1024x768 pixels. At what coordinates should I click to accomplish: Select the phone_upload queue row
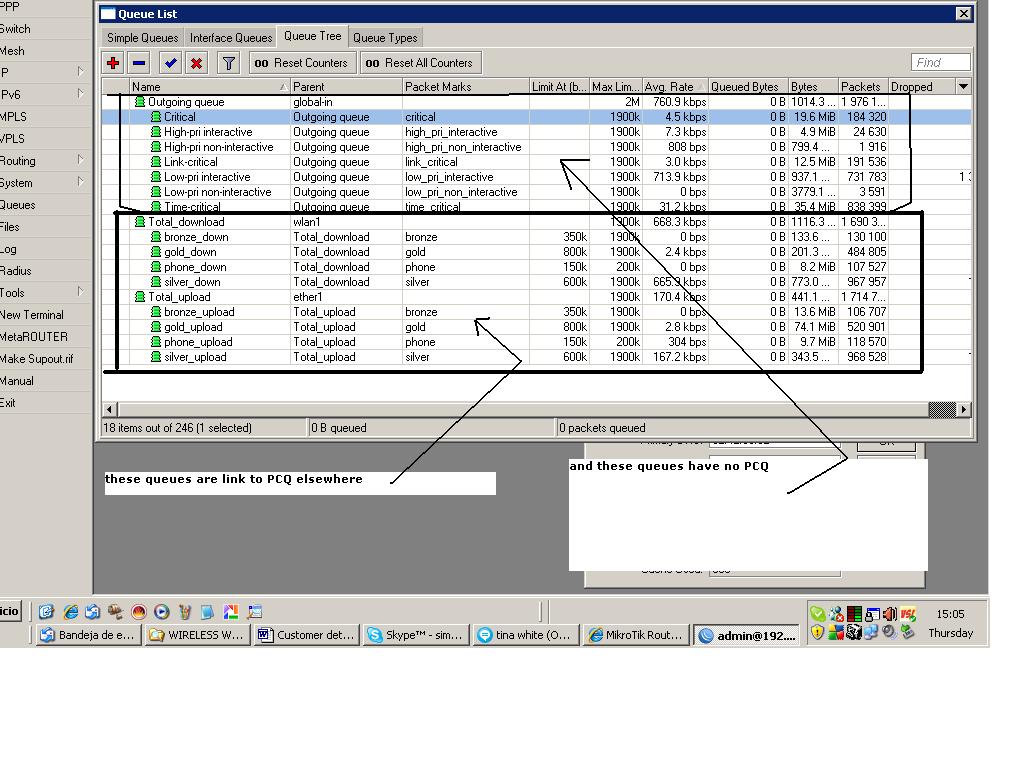click(537, 342)
